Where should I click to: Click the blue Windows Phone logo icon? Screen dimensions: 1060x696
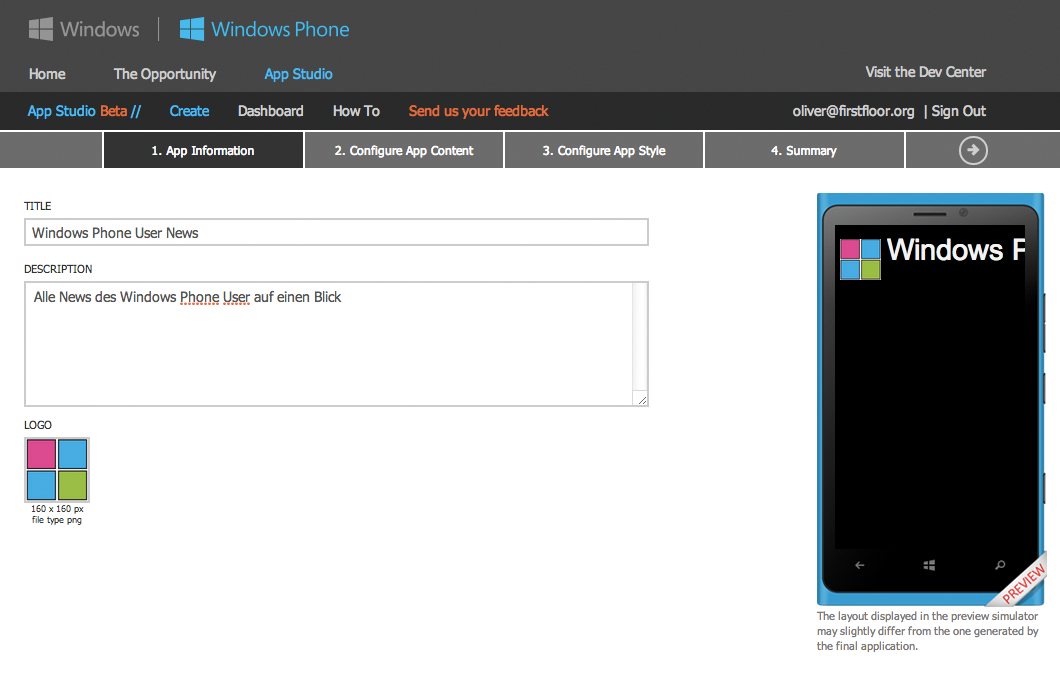[x=192, y=29]
